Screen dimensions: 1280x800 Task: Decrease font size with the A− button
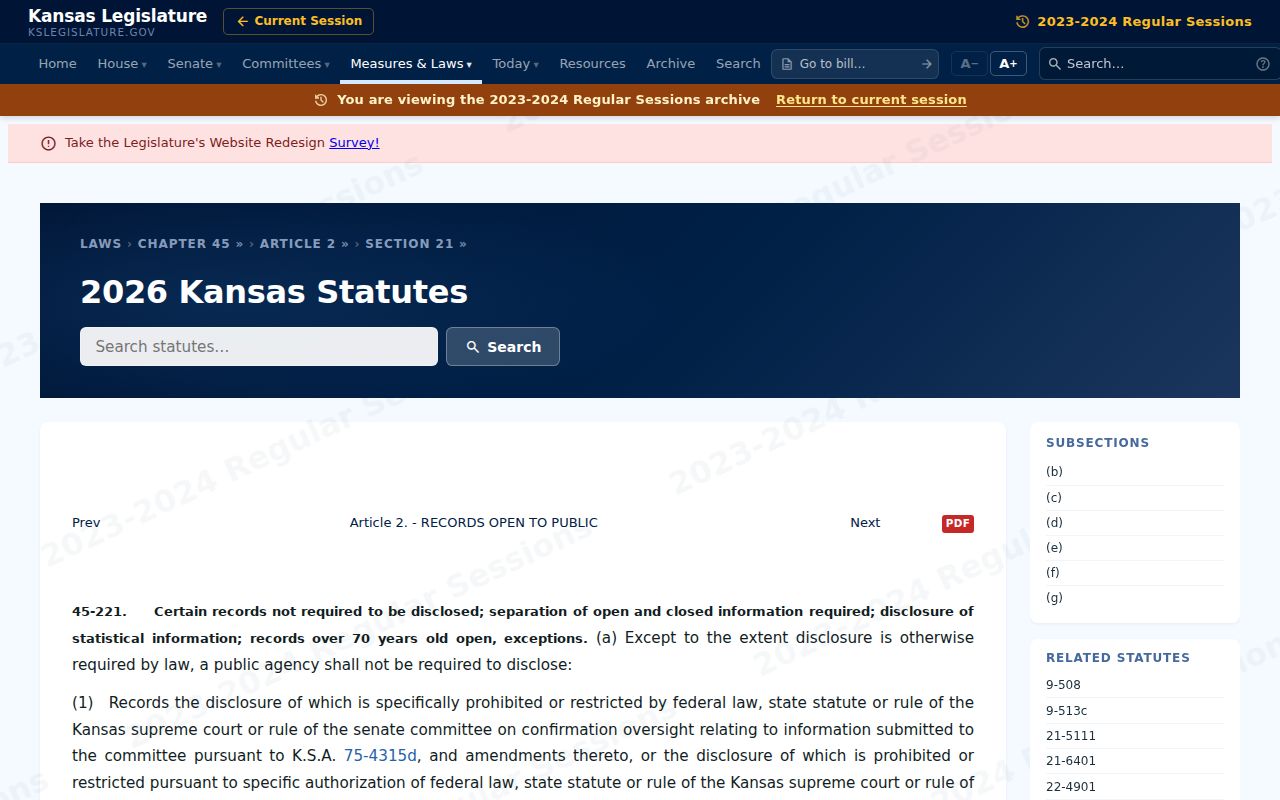[x=969, y=64]
